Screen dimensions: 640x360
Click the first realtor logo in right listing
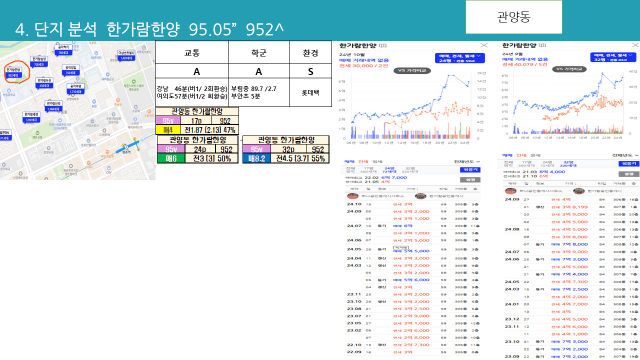[x=511, y=191]
